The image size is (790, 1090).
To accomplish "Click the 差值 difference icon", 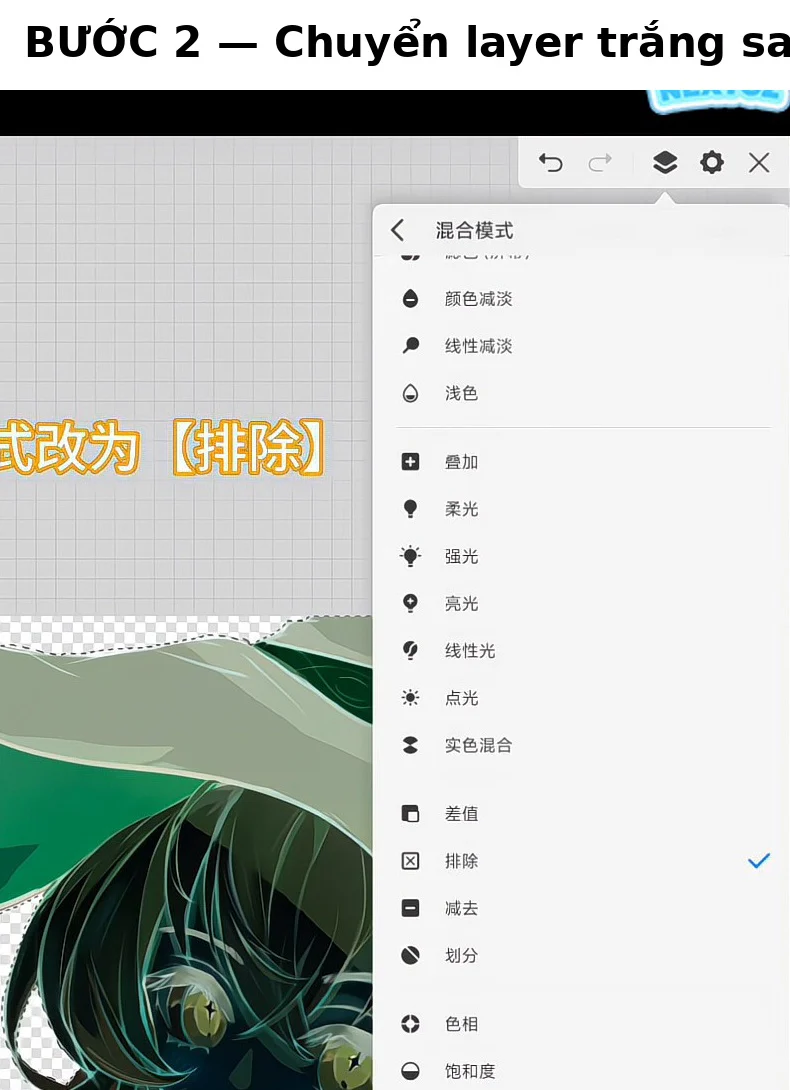I will coord(410,813).
